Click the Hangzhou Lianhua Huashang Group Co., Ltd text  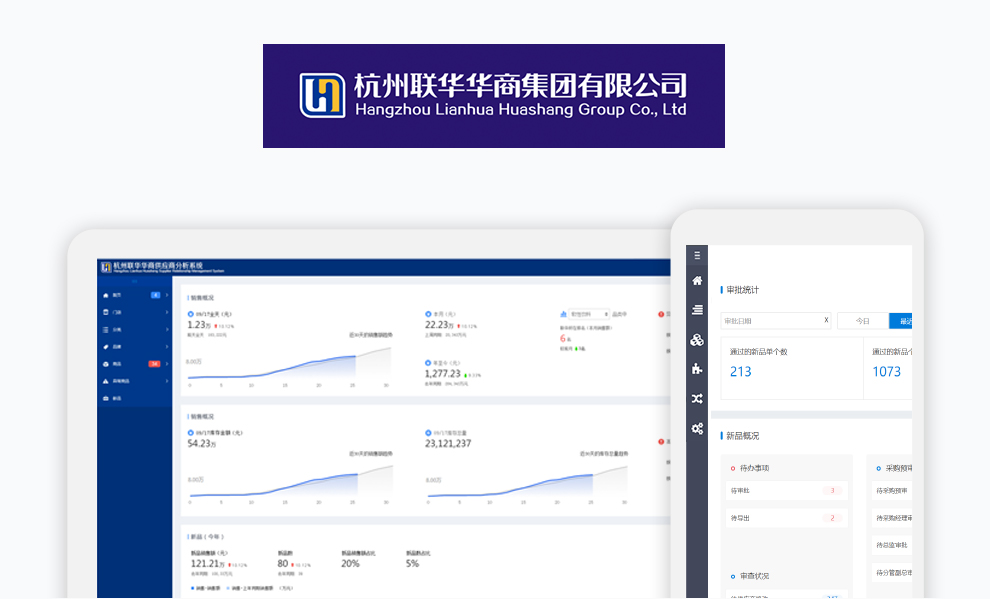click(x=520, y=110)
